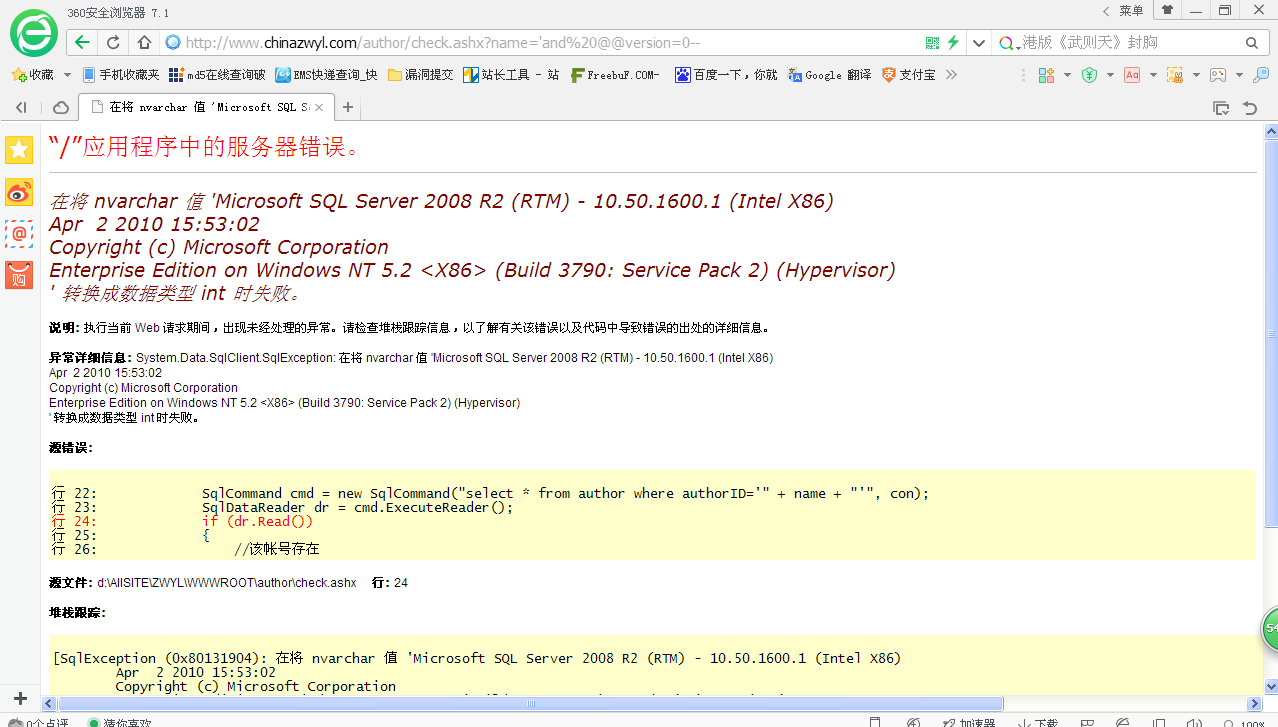The height and width of the screenshot is (727, 1278).
Task: Close the Microsoft SQL tab
Action: 318,107
